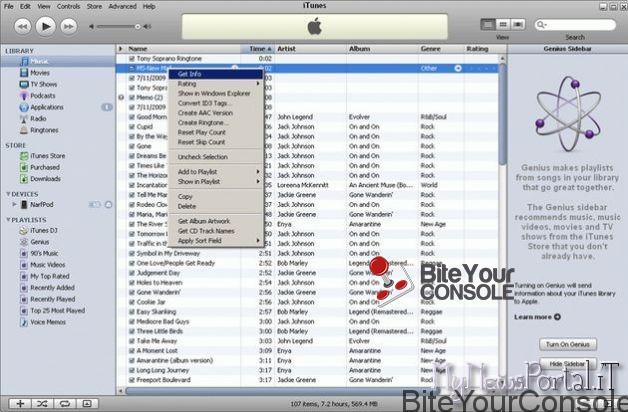Sort by Time column header
Image resolution: width=628 pixels, height=412 pixels.
(258, 49)
